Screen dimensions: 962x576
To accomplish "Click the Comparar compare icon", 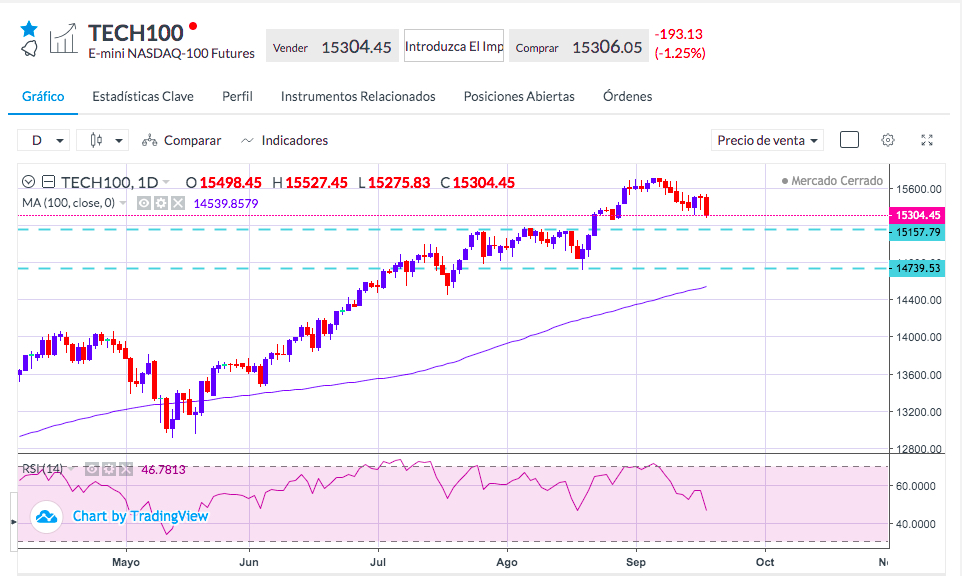I will [x=149, y=140].
